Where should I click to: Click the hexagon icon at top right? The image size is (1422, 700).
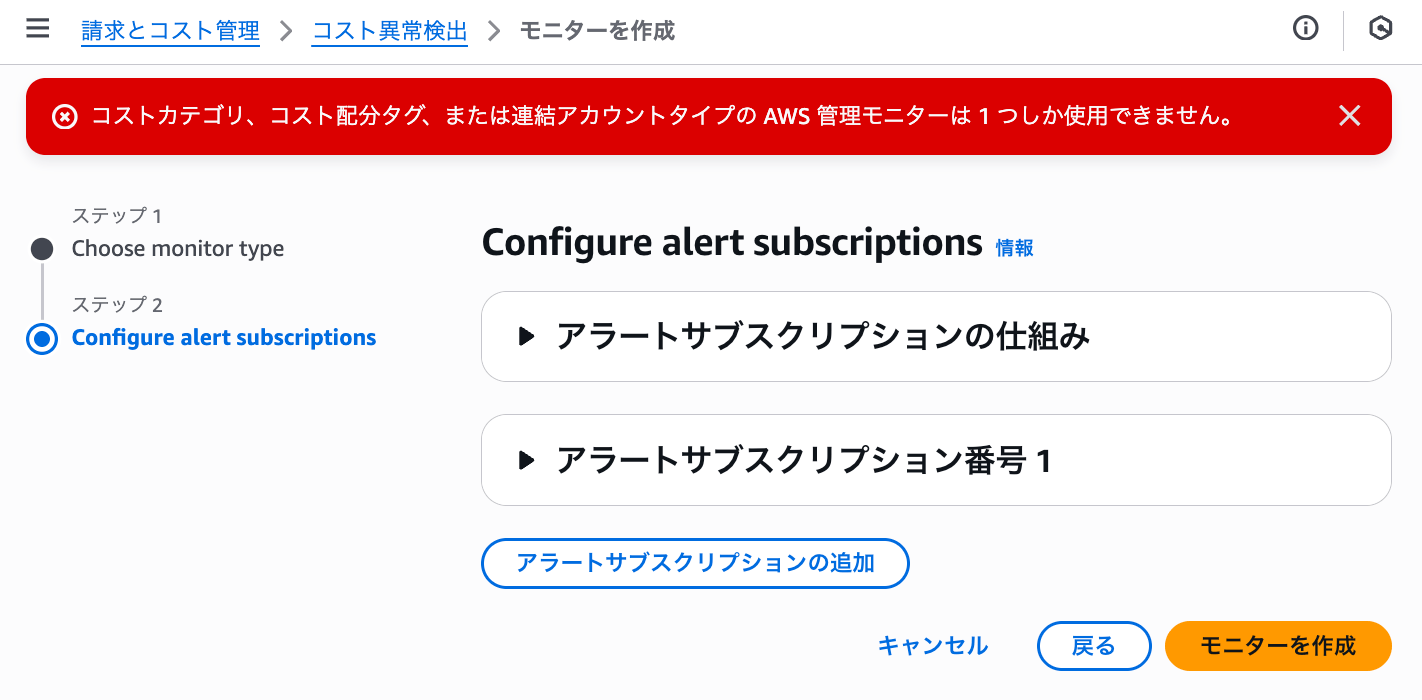(x=1381, y=29)
